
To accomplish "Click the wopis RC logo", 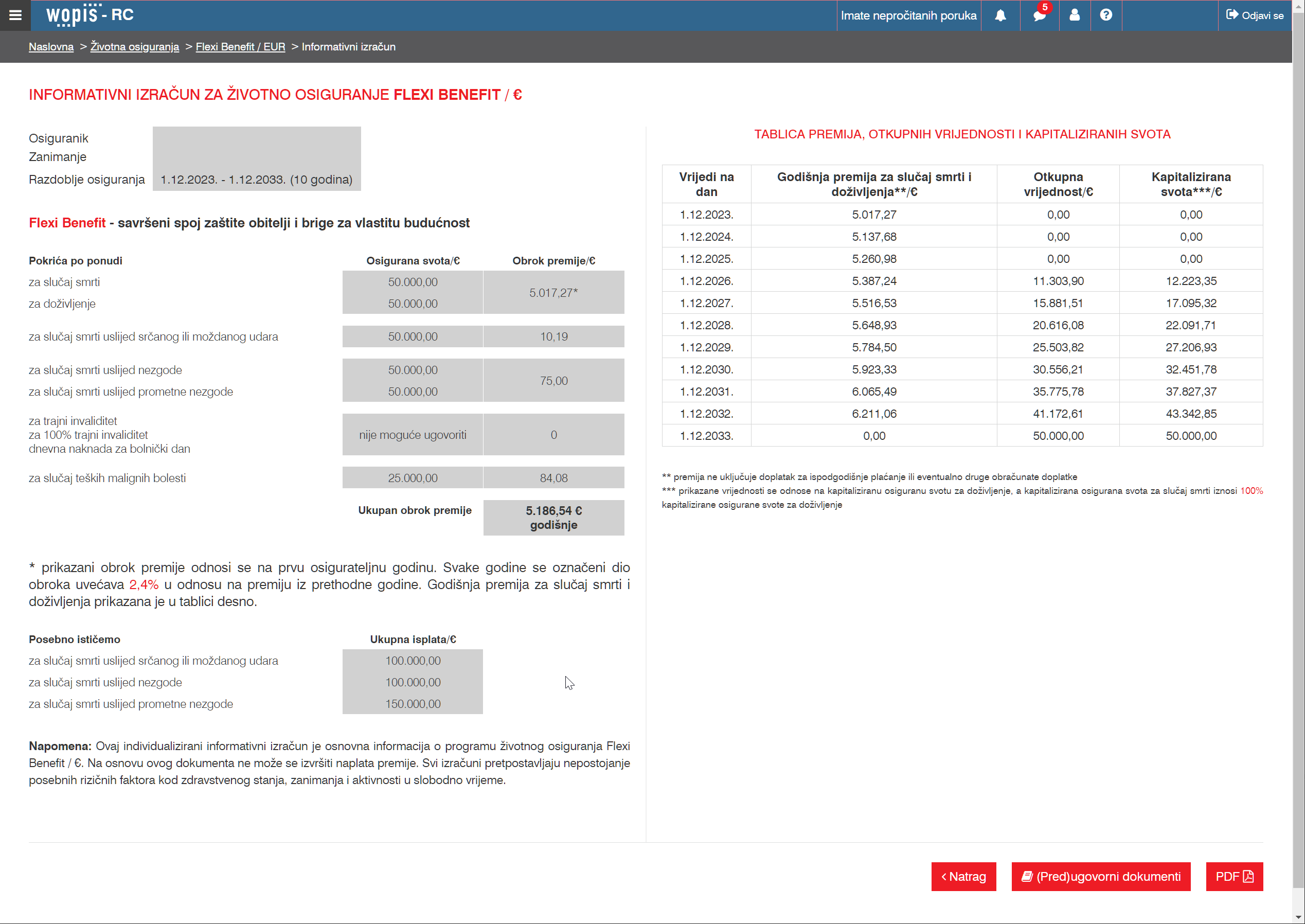I will click(x=90, y=15).
